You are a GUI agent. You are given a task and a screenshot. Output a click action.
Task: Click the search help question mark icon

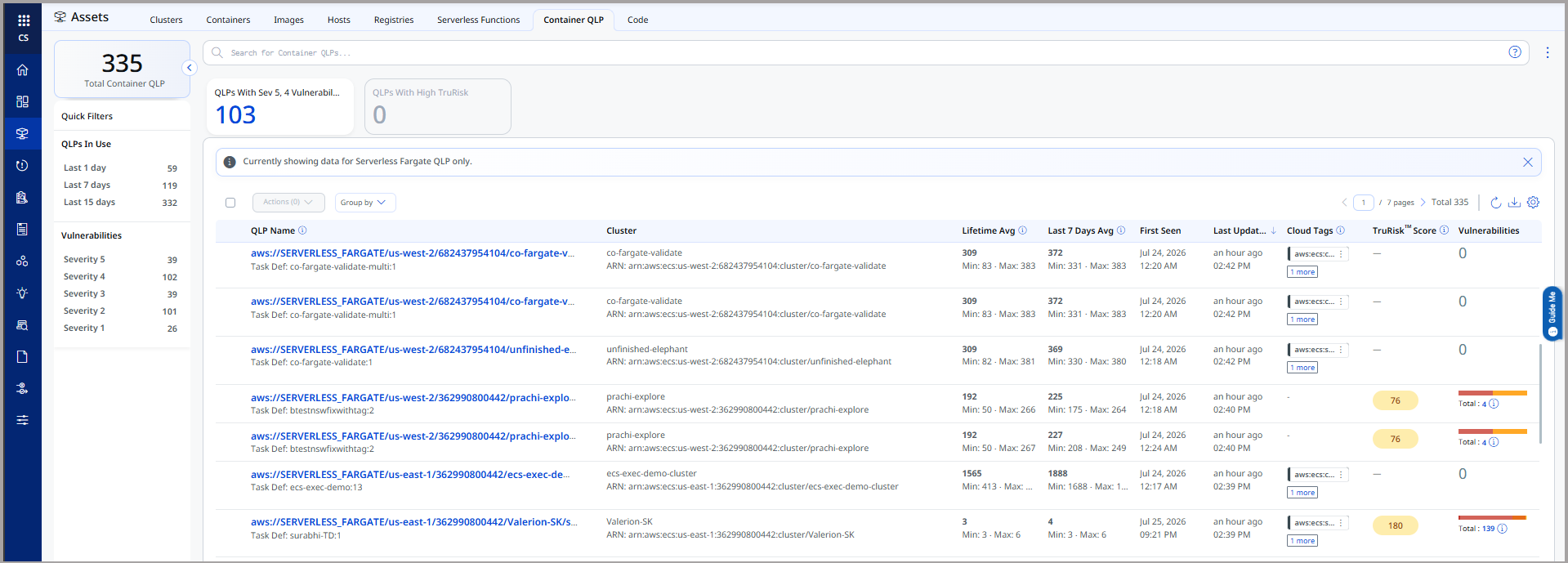tap(1515, 52)
